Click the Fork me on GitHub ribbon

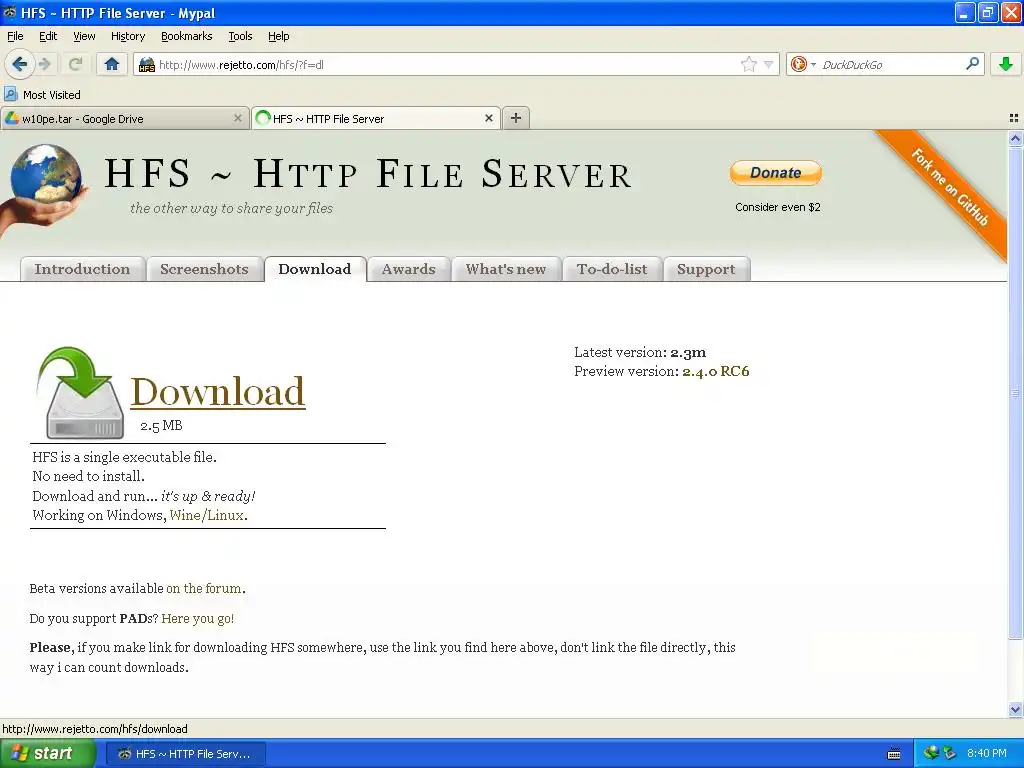click(950, 186)
